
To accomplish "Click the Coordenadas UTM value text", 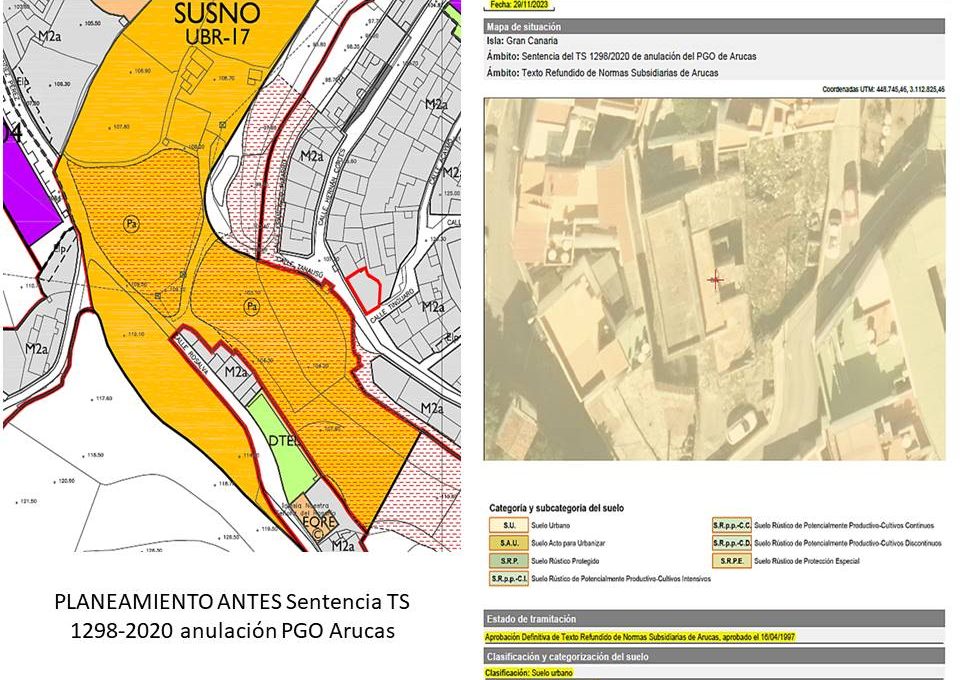I will click(883, 89).
